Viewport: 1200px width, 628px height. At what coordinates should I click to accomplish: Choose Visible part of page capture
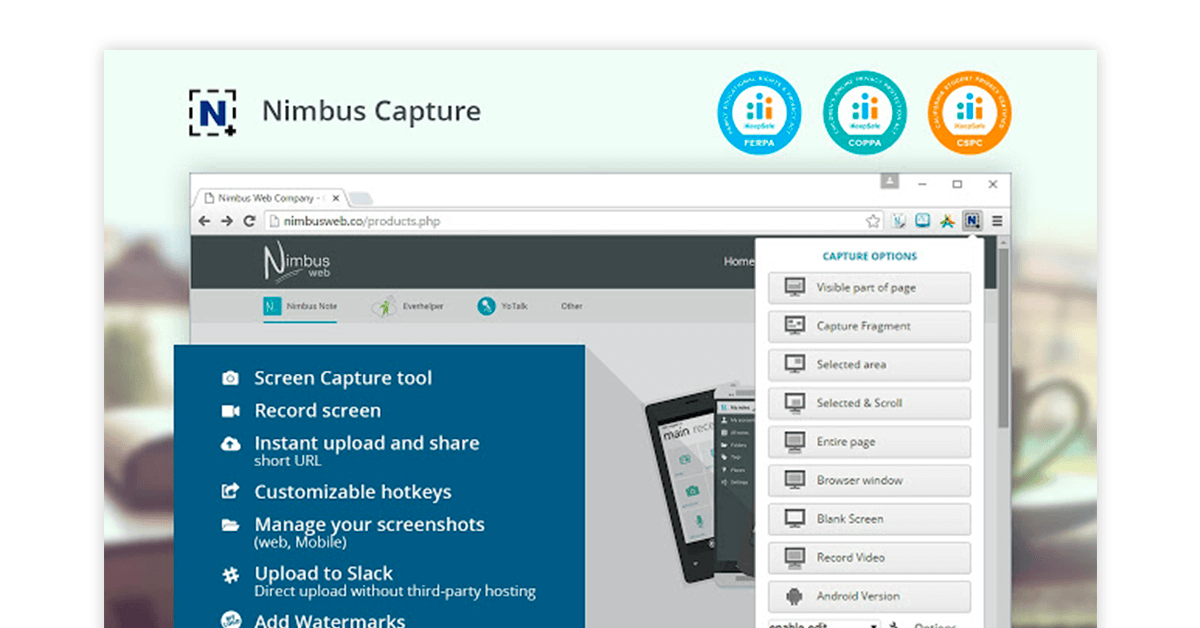(869, 288)
